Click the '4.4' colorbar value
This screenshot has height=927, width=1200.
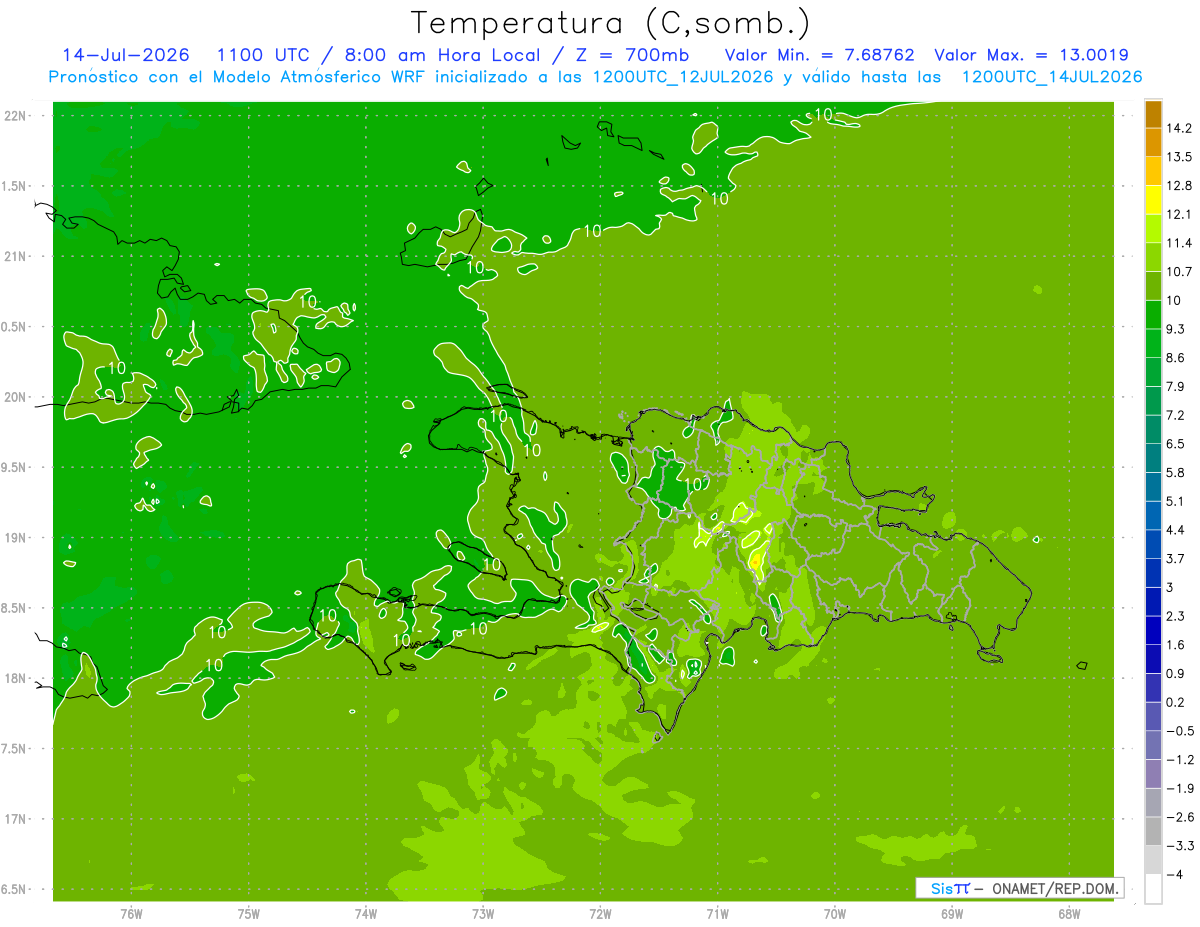pyautogui.click(x=1176, y=530)
